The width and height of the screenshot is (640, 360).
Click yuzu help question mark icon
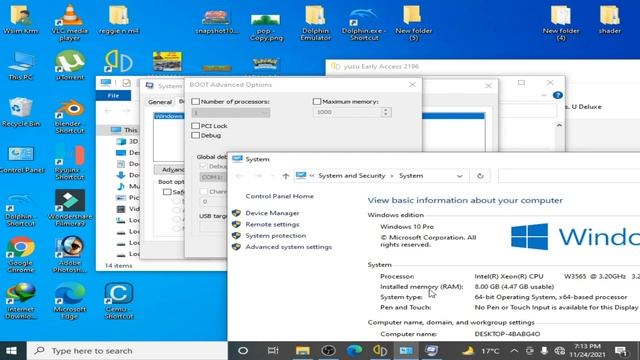tap(557, 95)
